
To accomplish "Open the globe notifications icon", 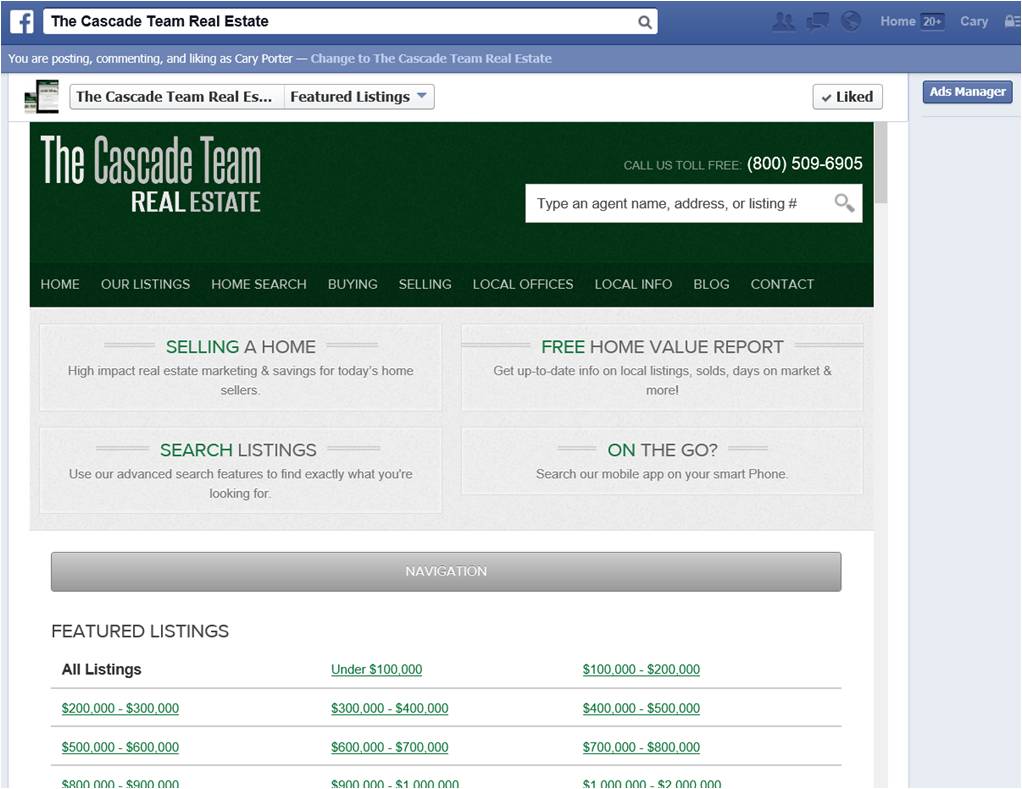I will (x=850, y=21).
